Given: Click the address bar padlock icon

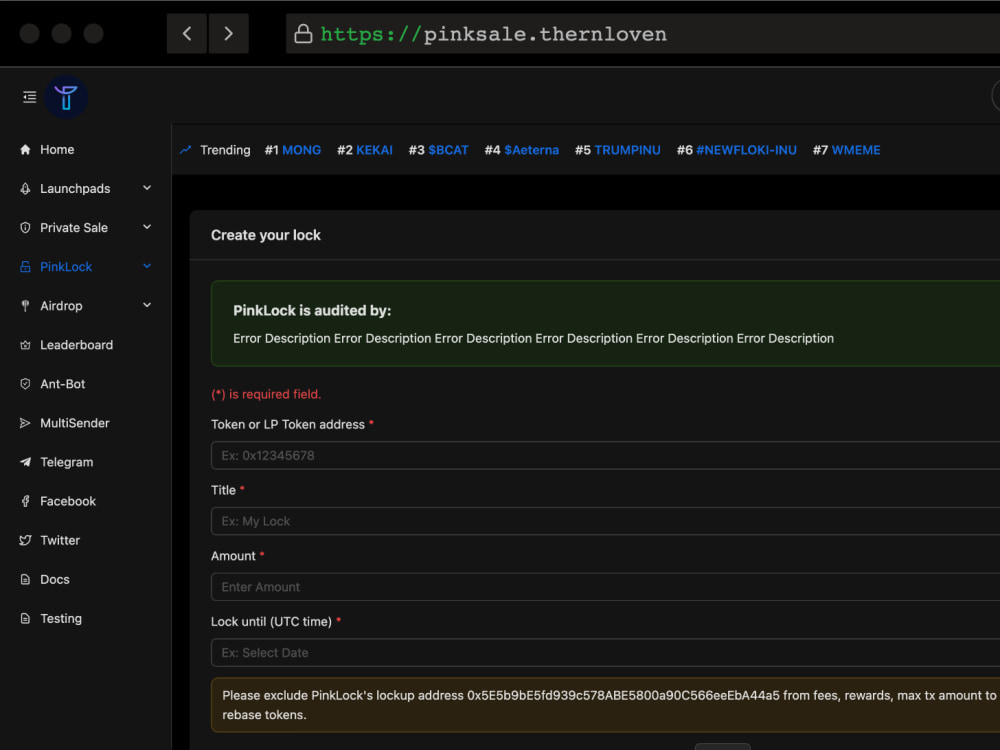Looking at the screenshot, I should coord(304,34).
